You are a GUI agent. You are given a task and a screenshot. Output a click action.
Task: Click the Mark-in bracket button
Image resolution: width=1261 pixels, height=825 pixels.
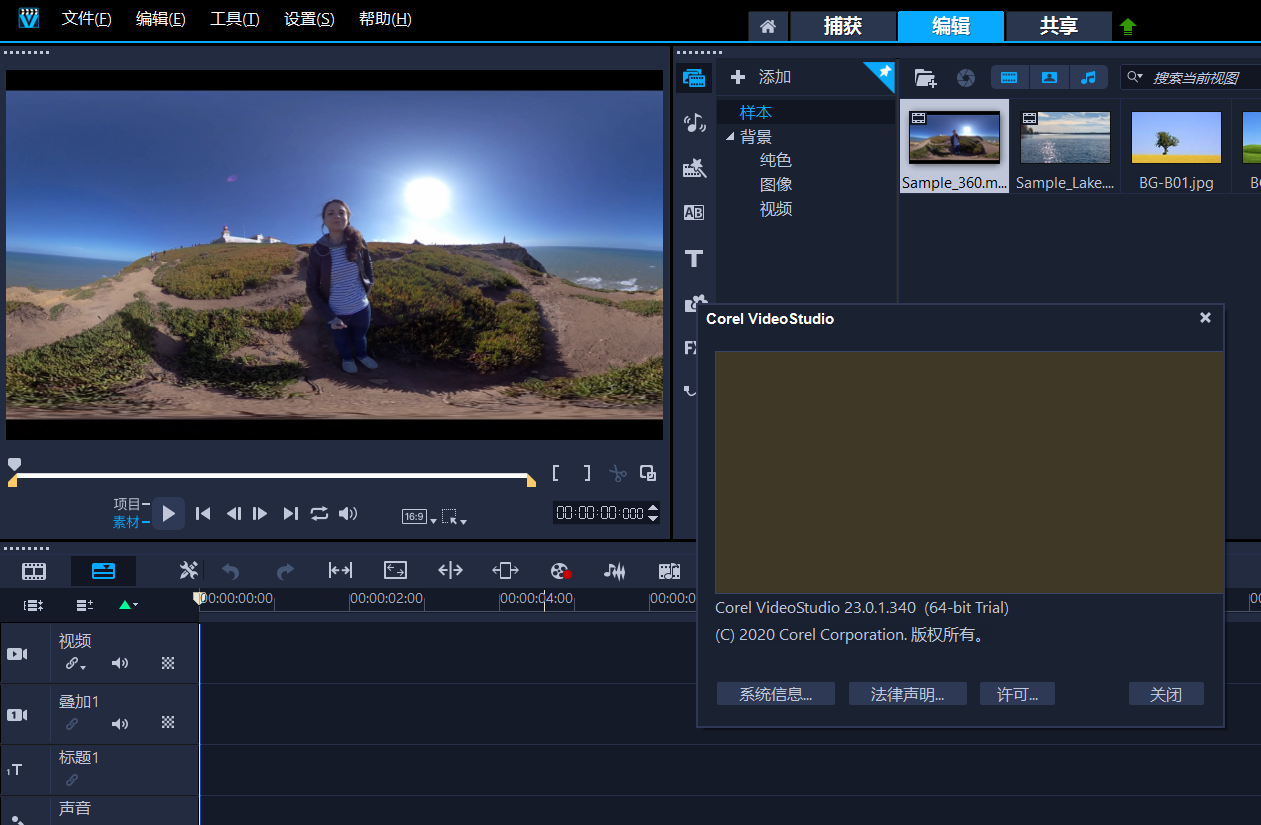pos(556,473)
